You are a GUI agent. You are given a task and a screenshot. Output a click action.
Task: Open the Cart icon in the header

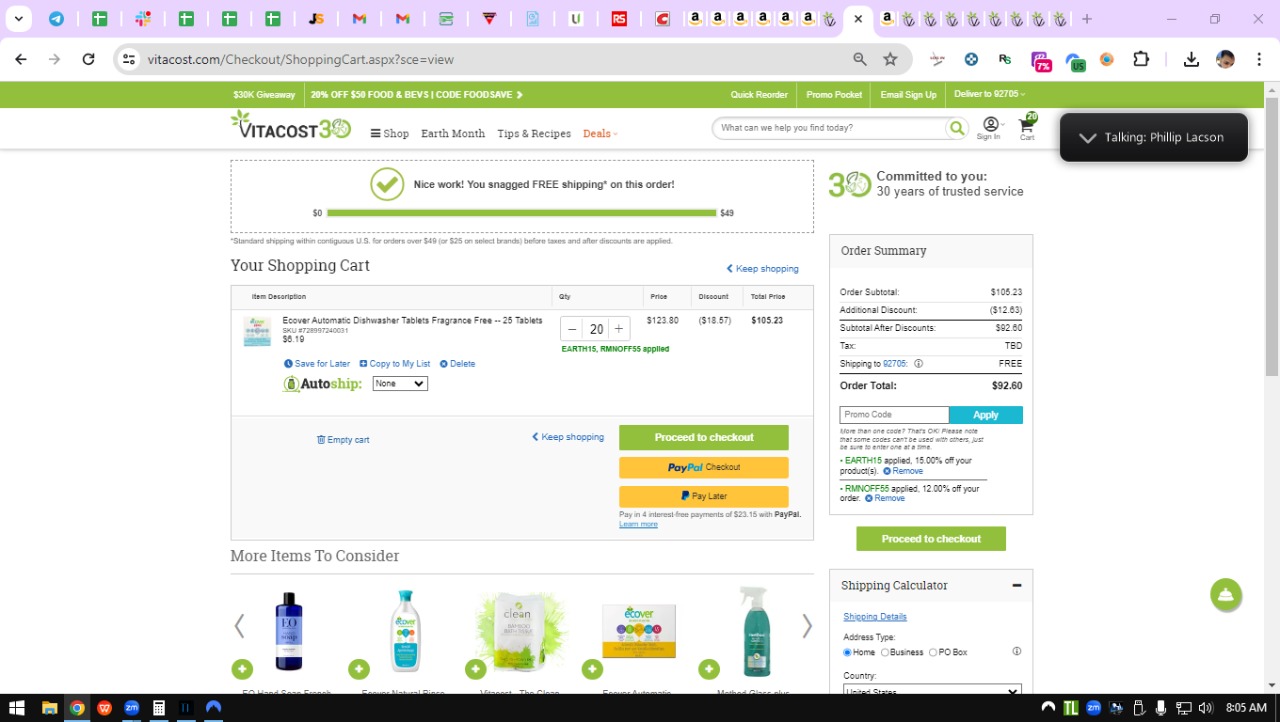click(1027, 127)
